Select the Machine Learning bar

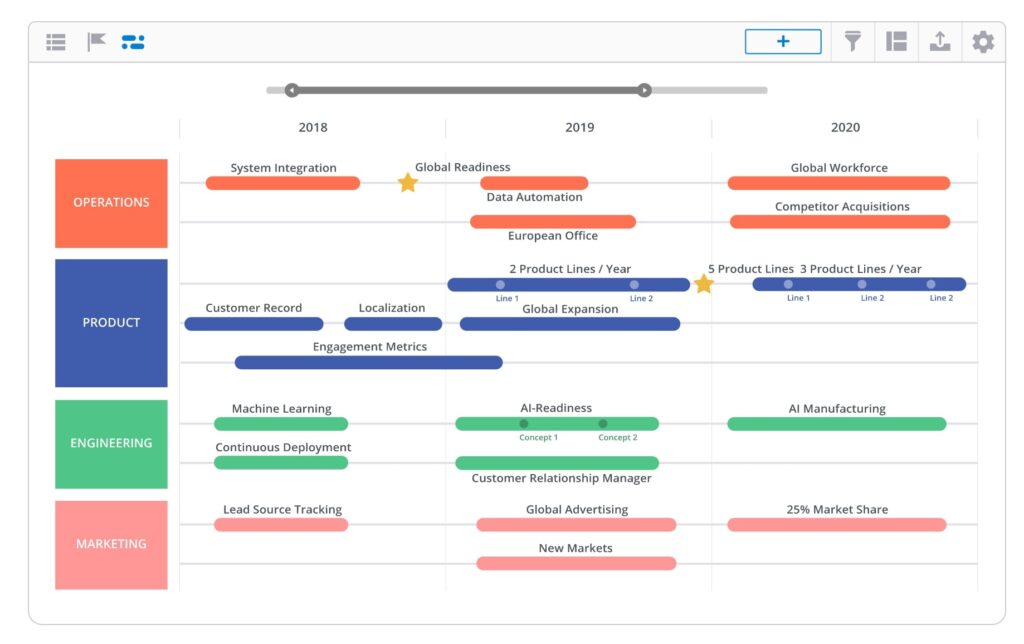pos(280,423)
